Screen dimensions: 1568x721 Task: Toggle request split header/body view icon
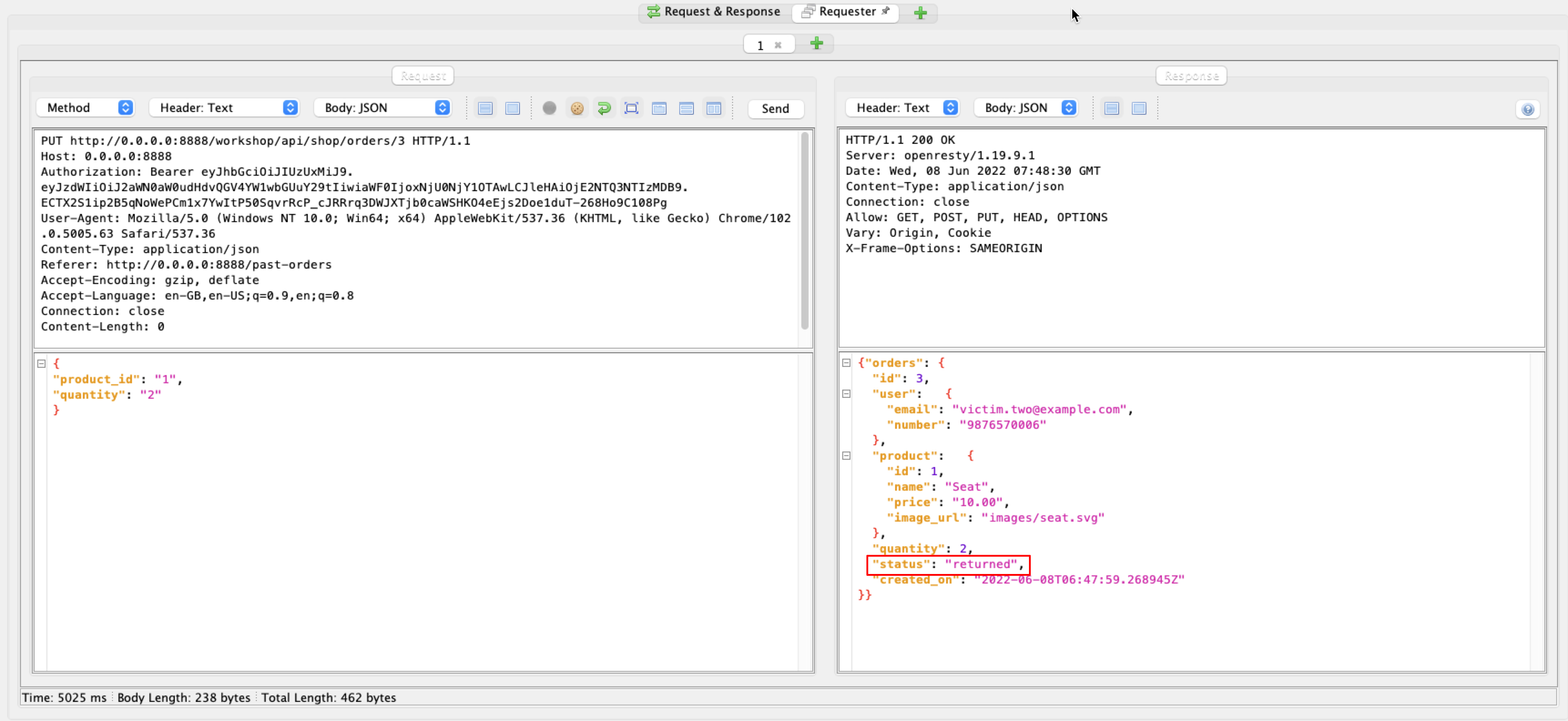pyautogui.click(x=485, y=108)
